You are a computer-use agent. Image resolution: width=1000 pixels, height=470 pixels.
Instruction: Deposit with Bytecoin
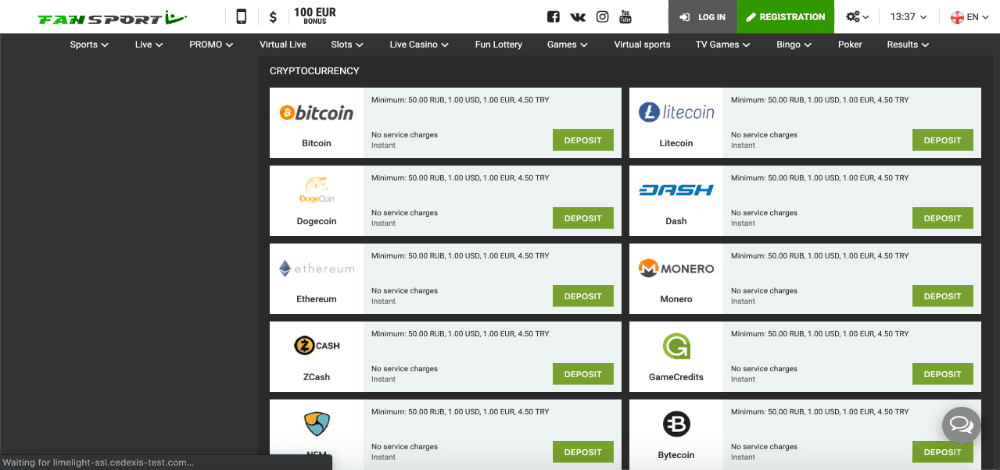tap(943, 452)
